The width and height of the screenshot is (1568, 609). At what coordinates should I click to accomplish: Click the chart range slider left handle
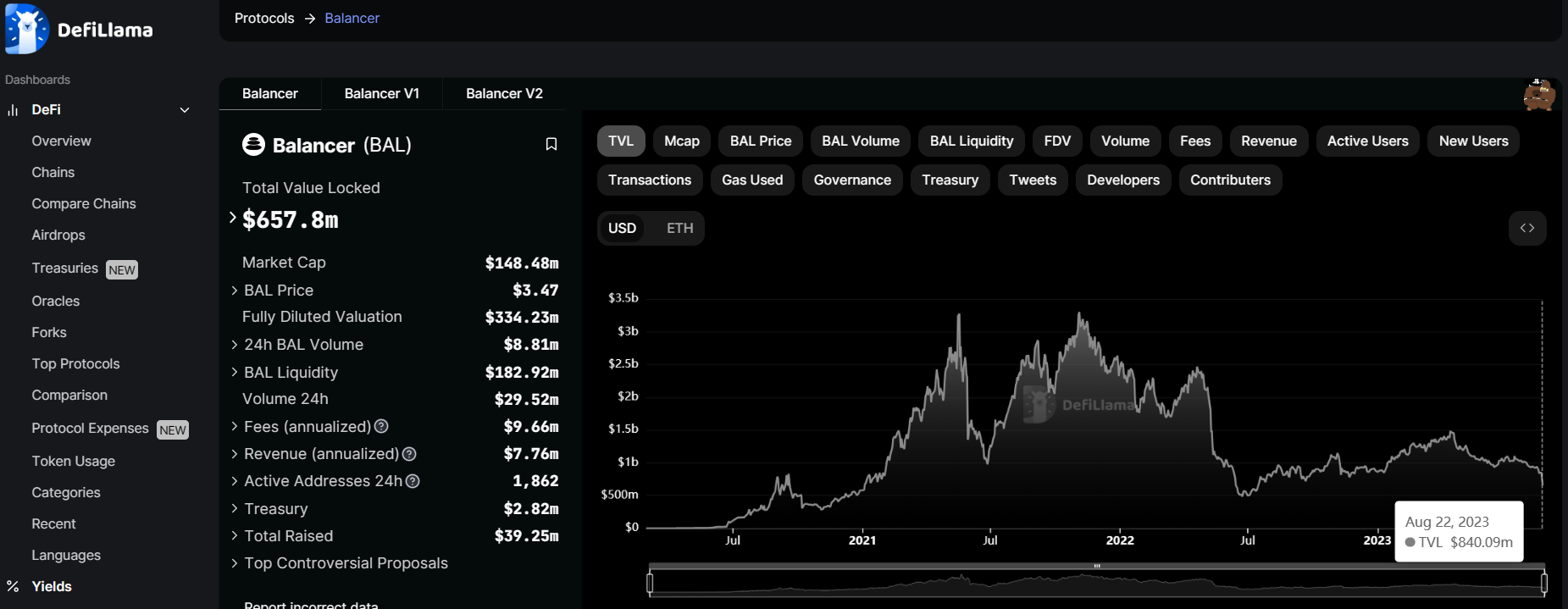tap(650, 583)
